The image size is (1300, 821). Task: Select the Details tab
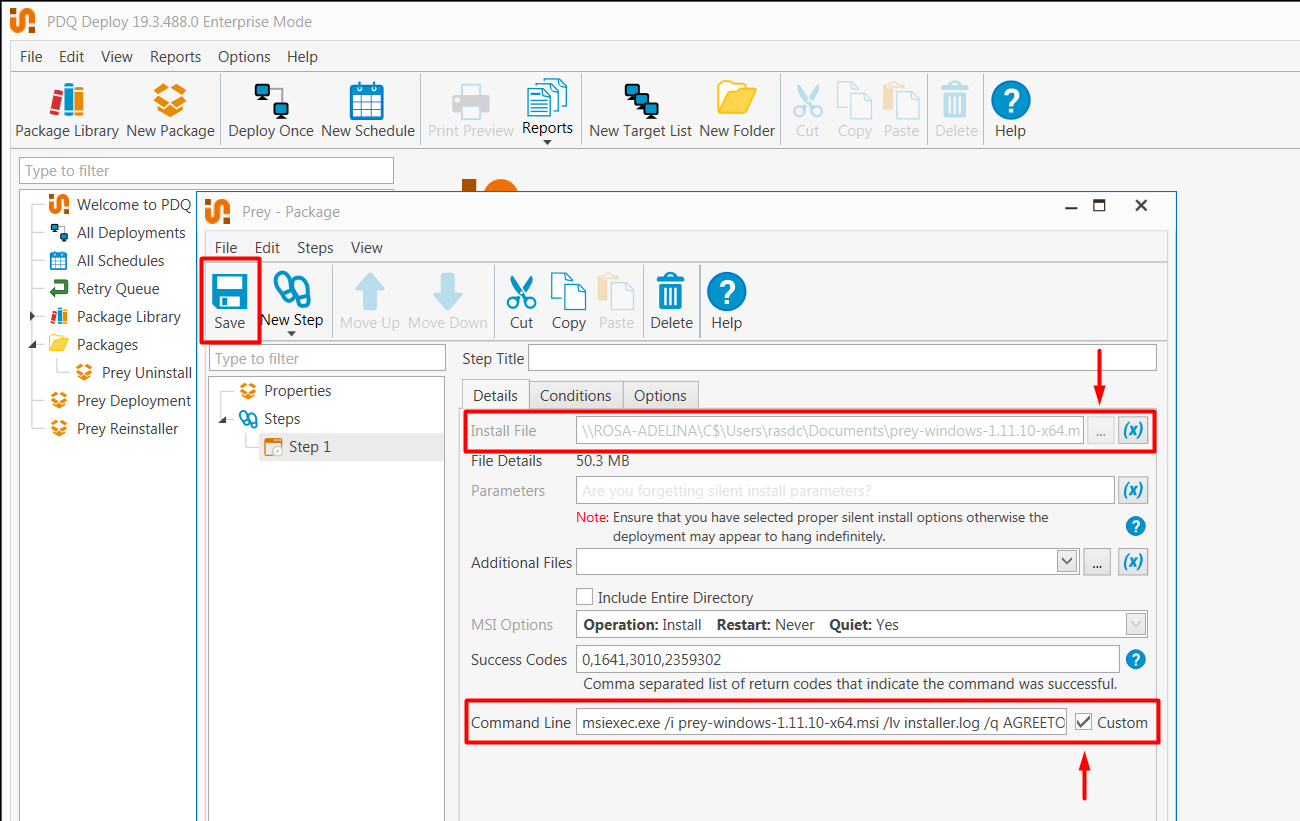495,395
